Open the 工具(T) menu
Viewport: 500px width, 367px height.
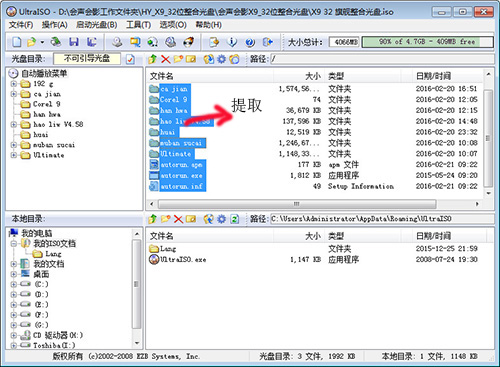[x=138, y=25]
